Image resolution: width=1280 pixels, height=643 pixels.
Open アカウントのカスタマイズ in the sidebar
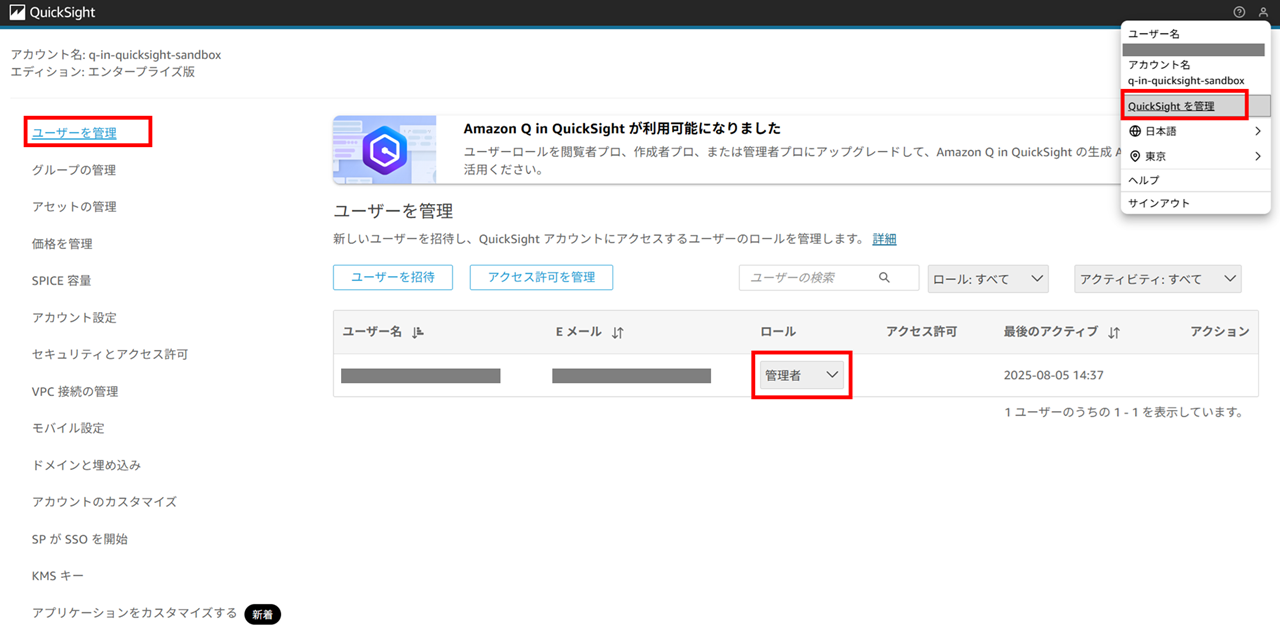[x=104, y=502]
